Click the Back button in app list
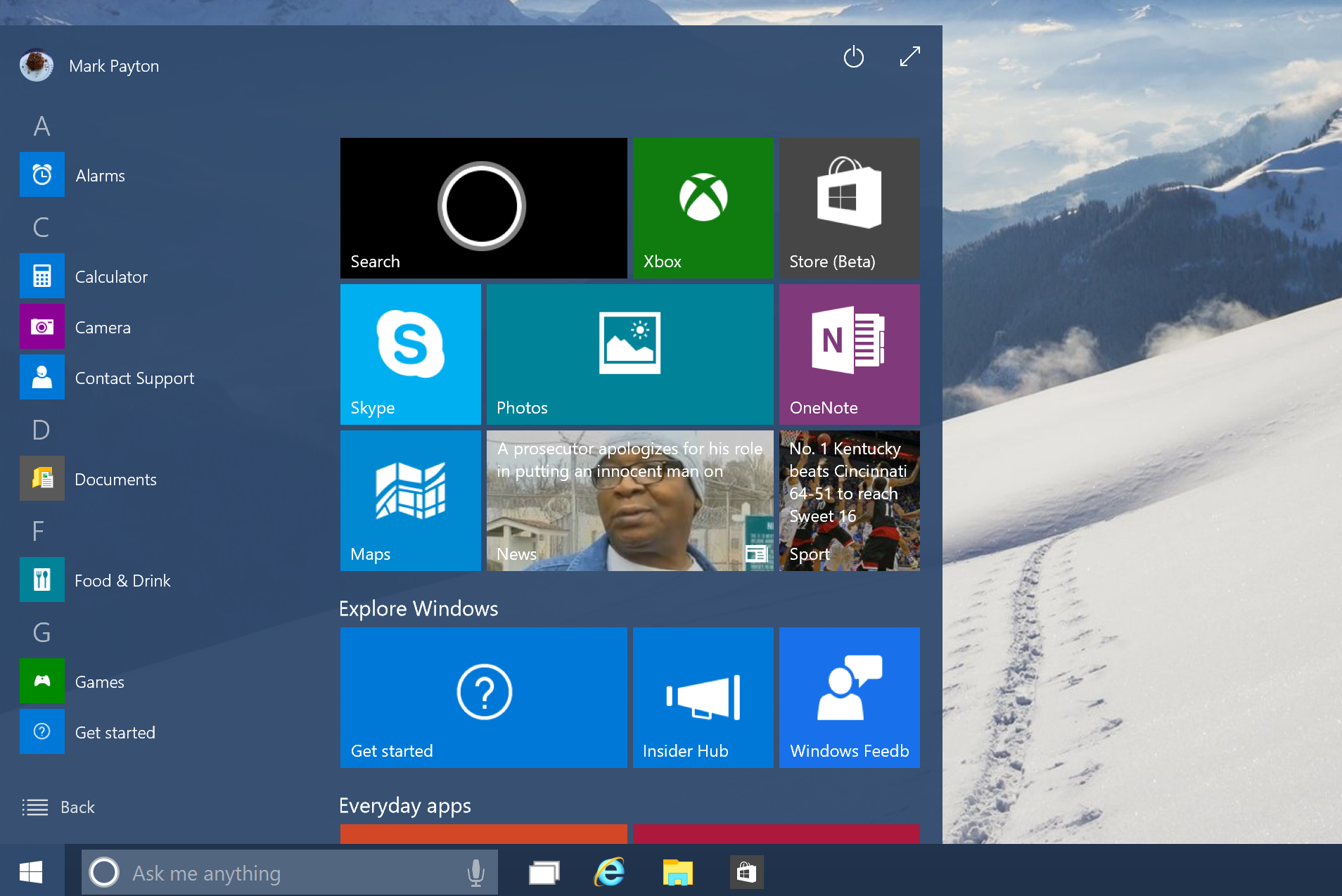The height and width of the screenshot is (896, 1342). click(x=58, y=807)
